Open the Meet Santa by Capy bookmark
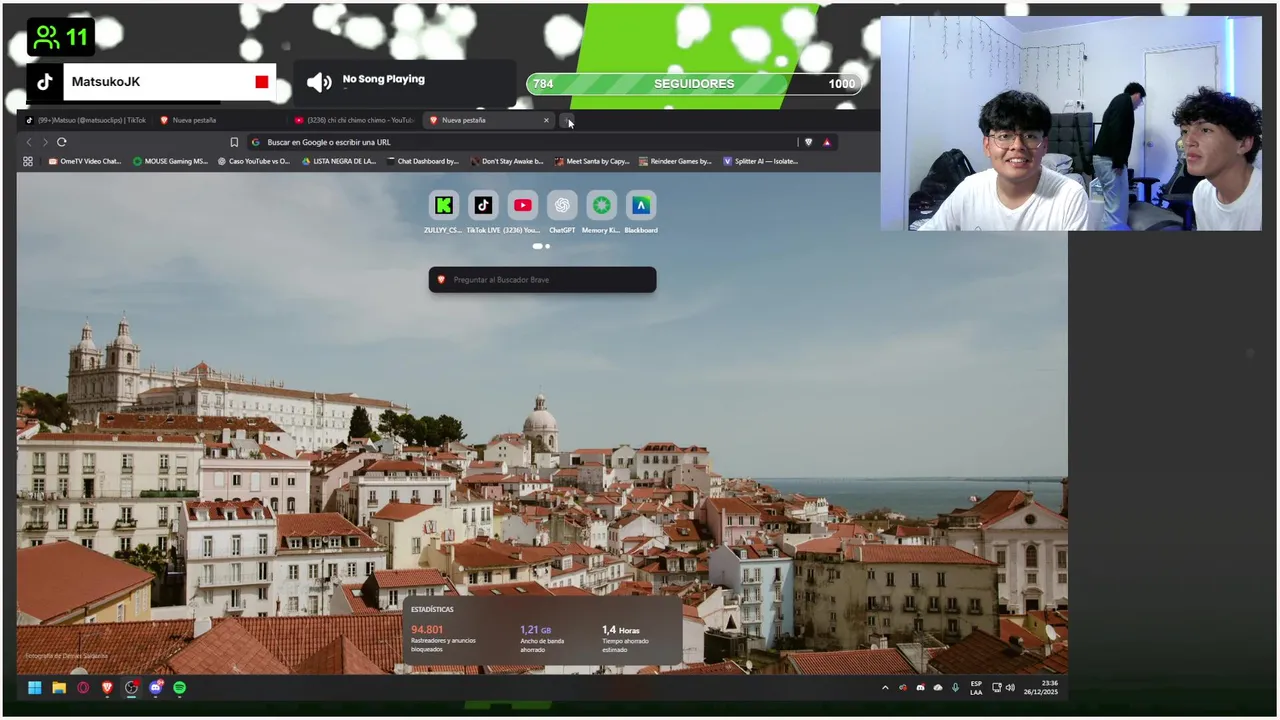1280x720 pixels. [591, 161]
